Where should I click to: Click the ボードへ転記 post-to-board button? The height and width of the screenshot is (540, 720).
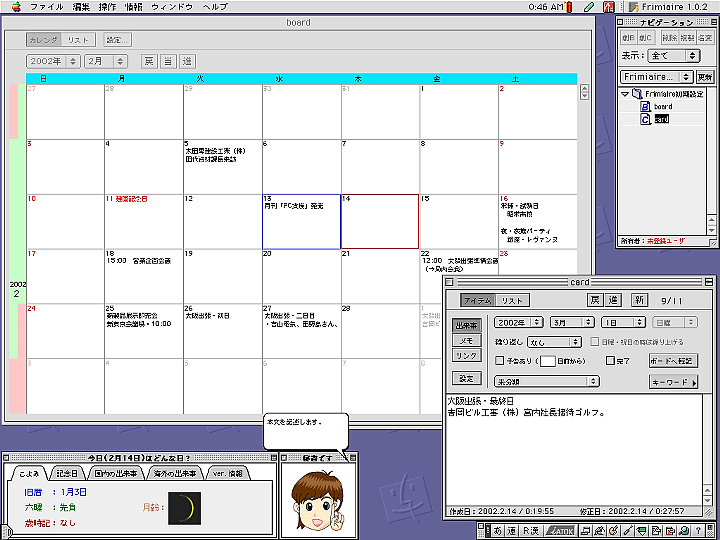[x=673, y=360]
